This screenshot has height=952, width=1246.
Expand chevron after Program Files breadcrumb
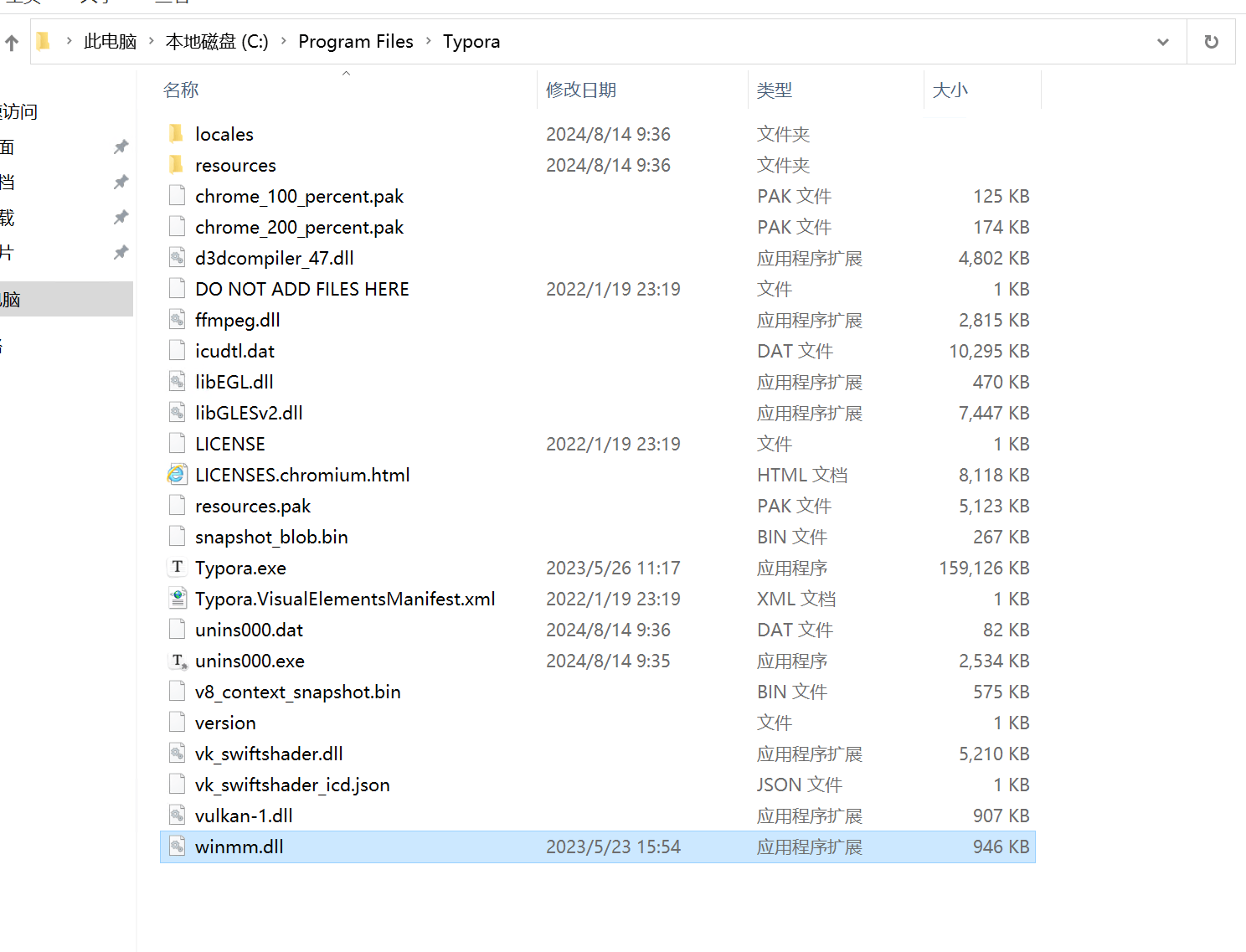tap(429, 41)
